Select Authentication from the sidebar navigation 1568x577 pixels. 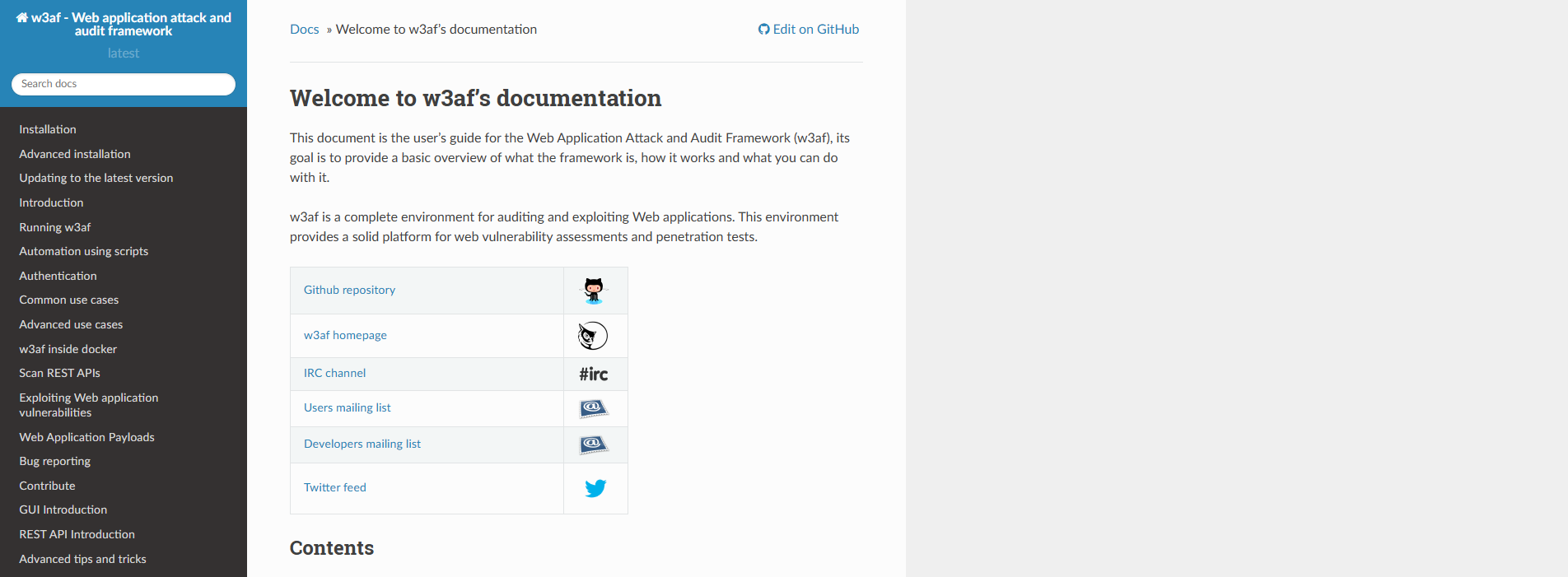click(x=58, y=276)
